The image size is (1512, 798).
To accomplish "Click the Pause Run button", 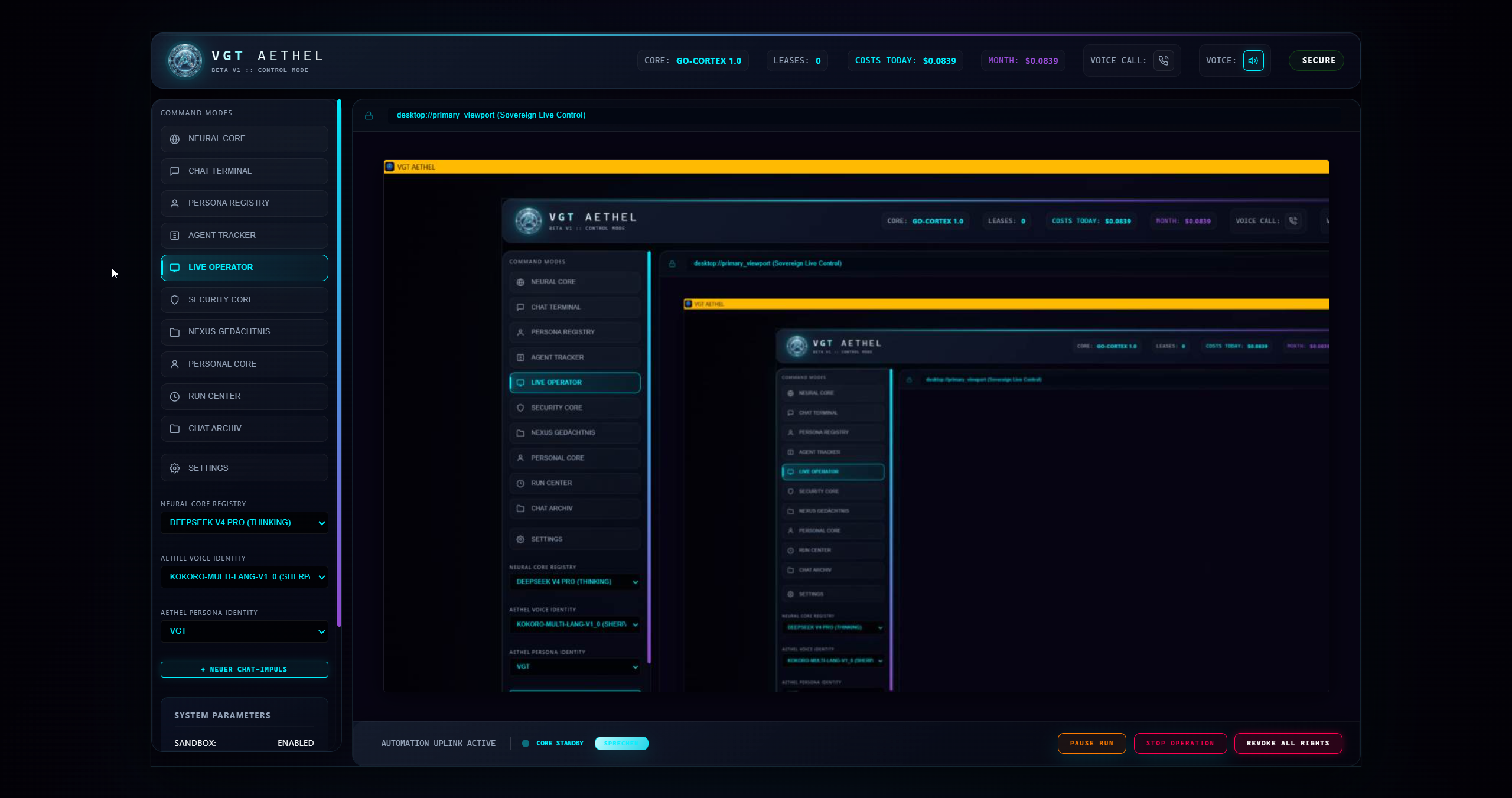I will tap(1091, 743).
